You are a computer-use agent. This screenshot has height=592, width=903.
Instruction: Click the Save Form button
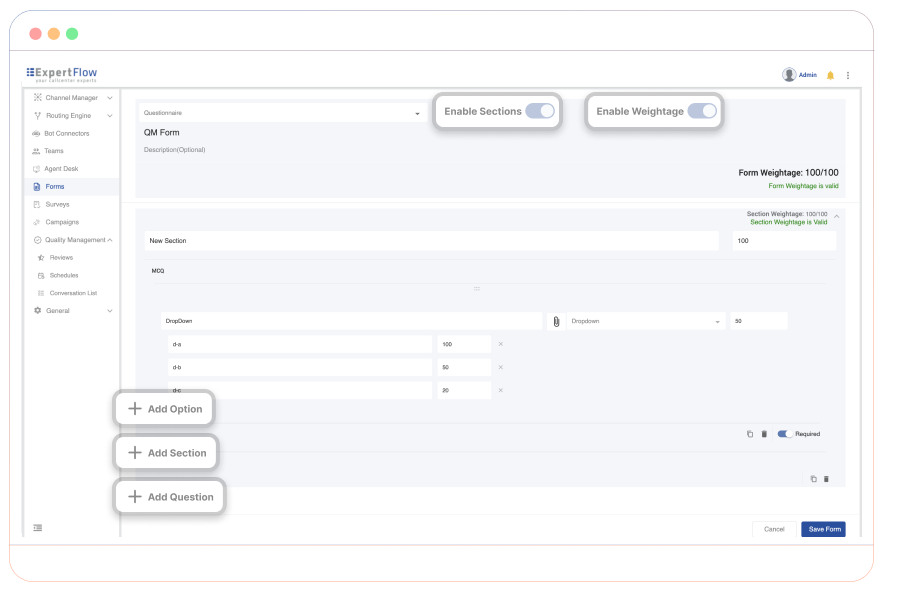coord(823,529)
